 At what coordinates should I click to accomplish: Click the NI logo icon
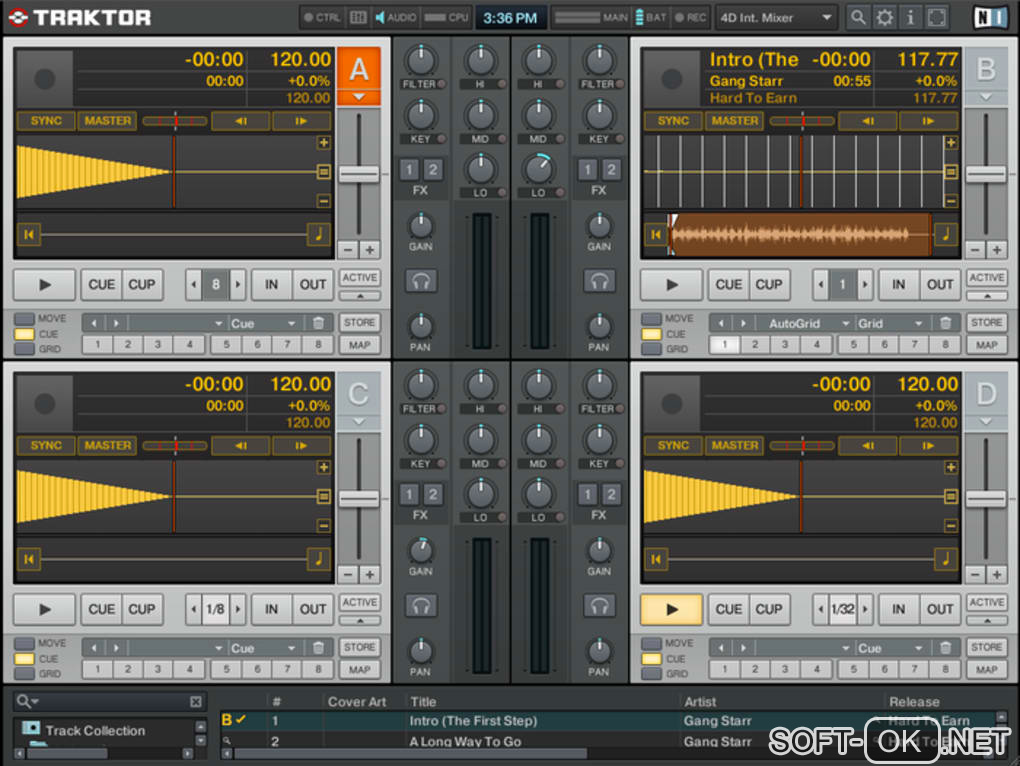[x=989, y=18]
